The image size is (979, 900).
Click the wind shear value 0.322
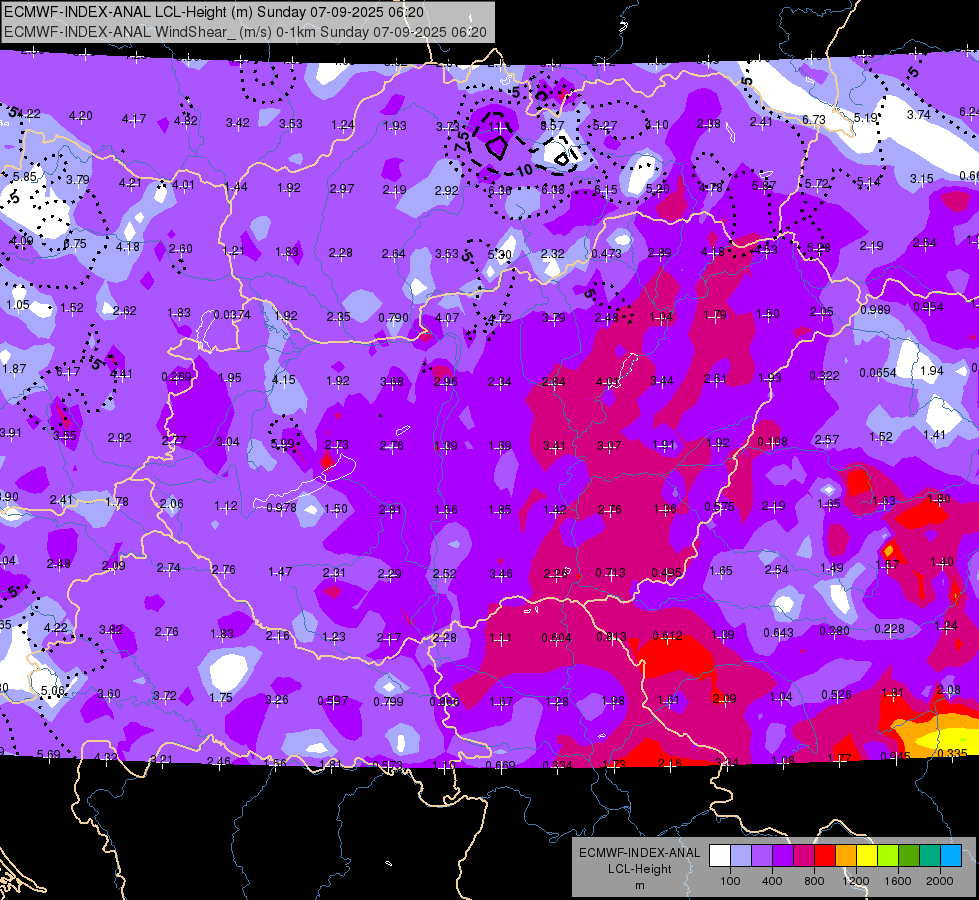[824, 375]
